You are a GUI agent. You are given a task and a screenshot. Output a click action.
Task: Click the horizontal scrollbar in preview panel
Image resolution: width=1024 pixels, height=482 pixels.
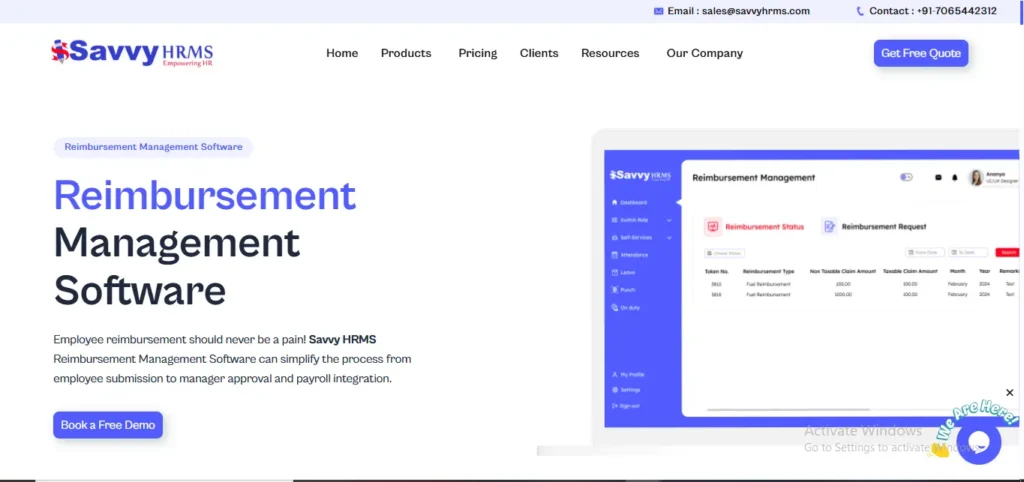tap(788, 410)
